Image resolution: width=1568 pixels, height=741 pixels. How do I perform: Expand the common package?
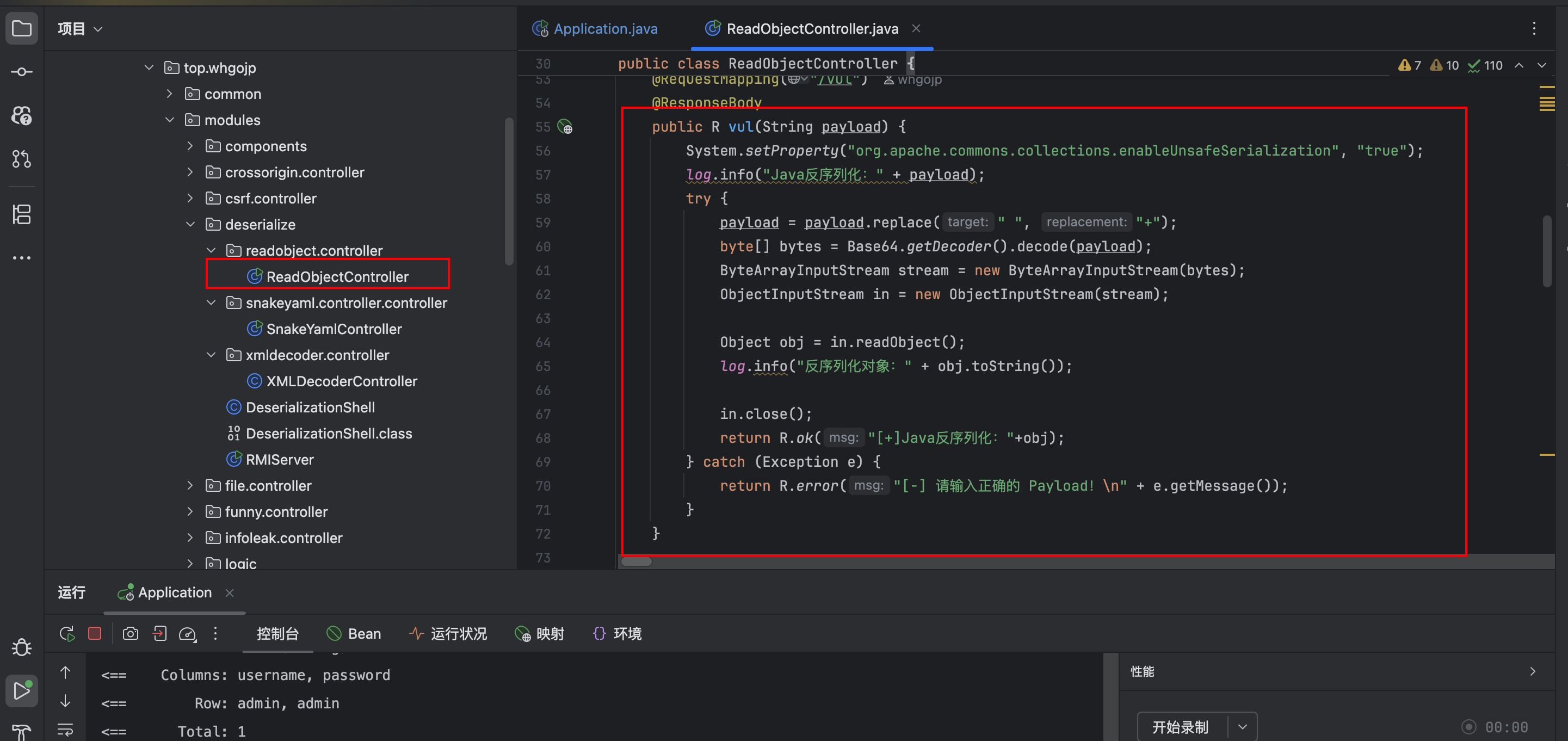(170, 94)
